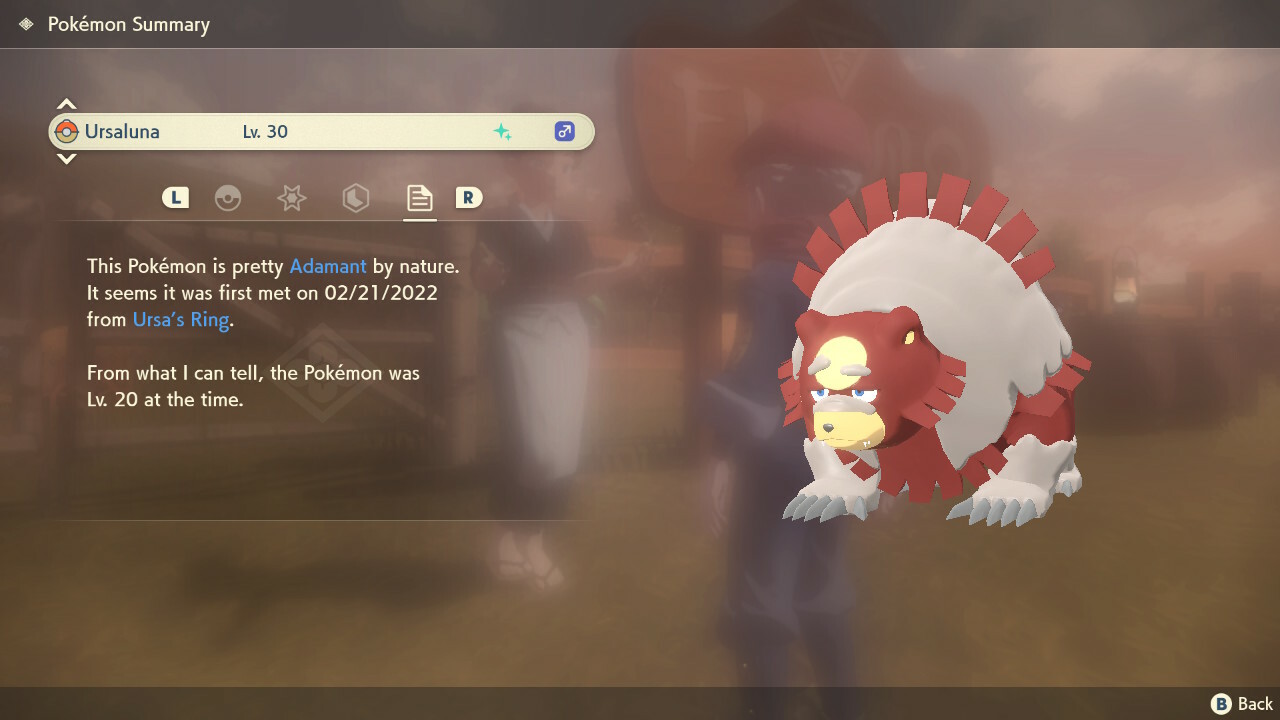The height and width of the screenshot is (720, 1280).
Task: Click the Lv. 20 at the time text
Action: point(165,399)
